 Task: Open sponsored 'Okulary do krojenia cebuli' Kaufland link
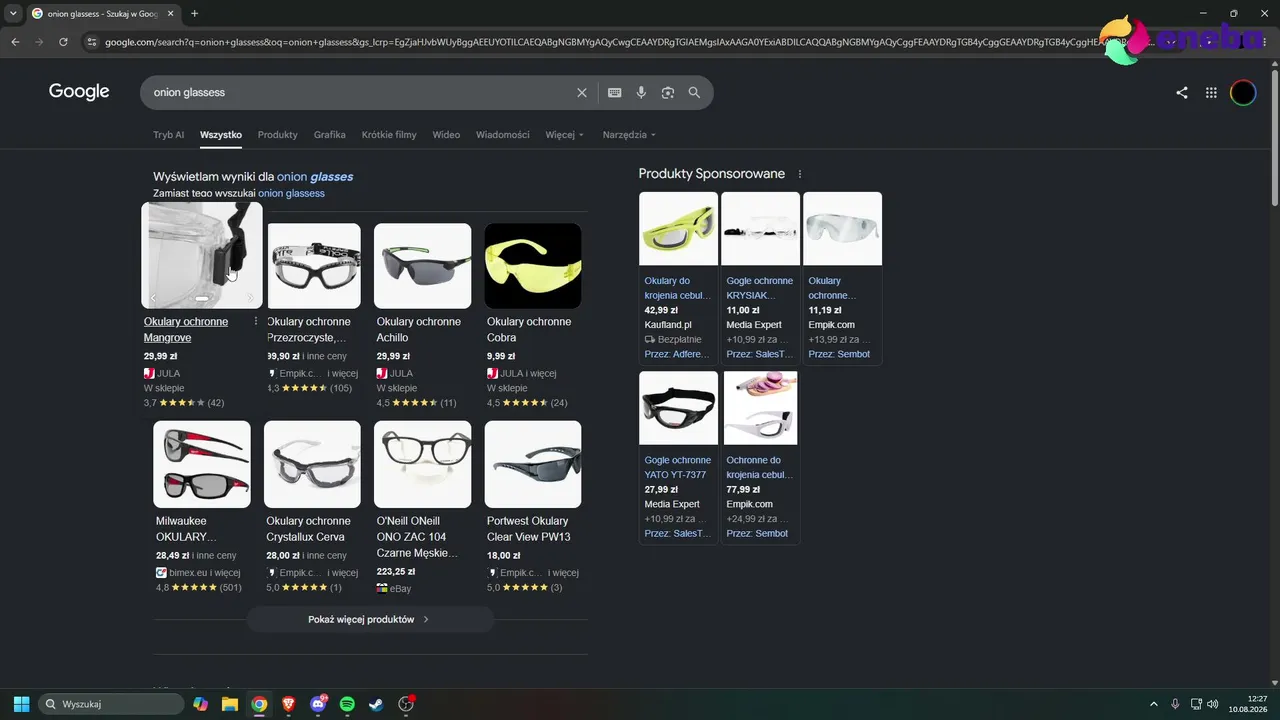click(678, 288)
